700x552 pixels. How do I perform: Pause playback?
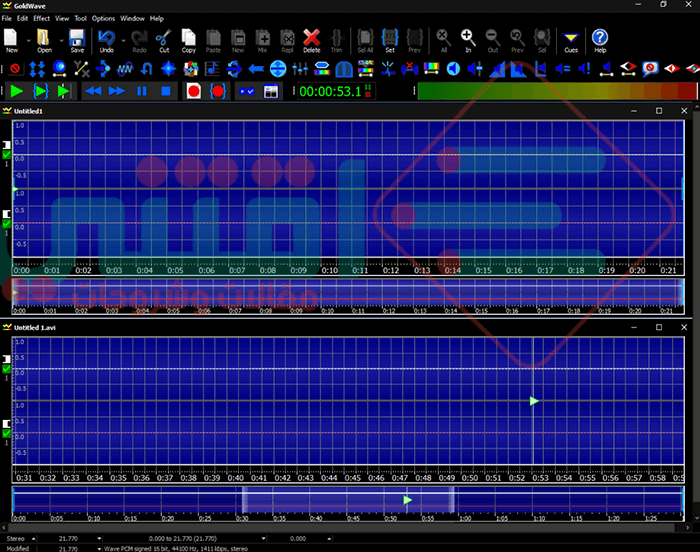click(x=142, y=92)
